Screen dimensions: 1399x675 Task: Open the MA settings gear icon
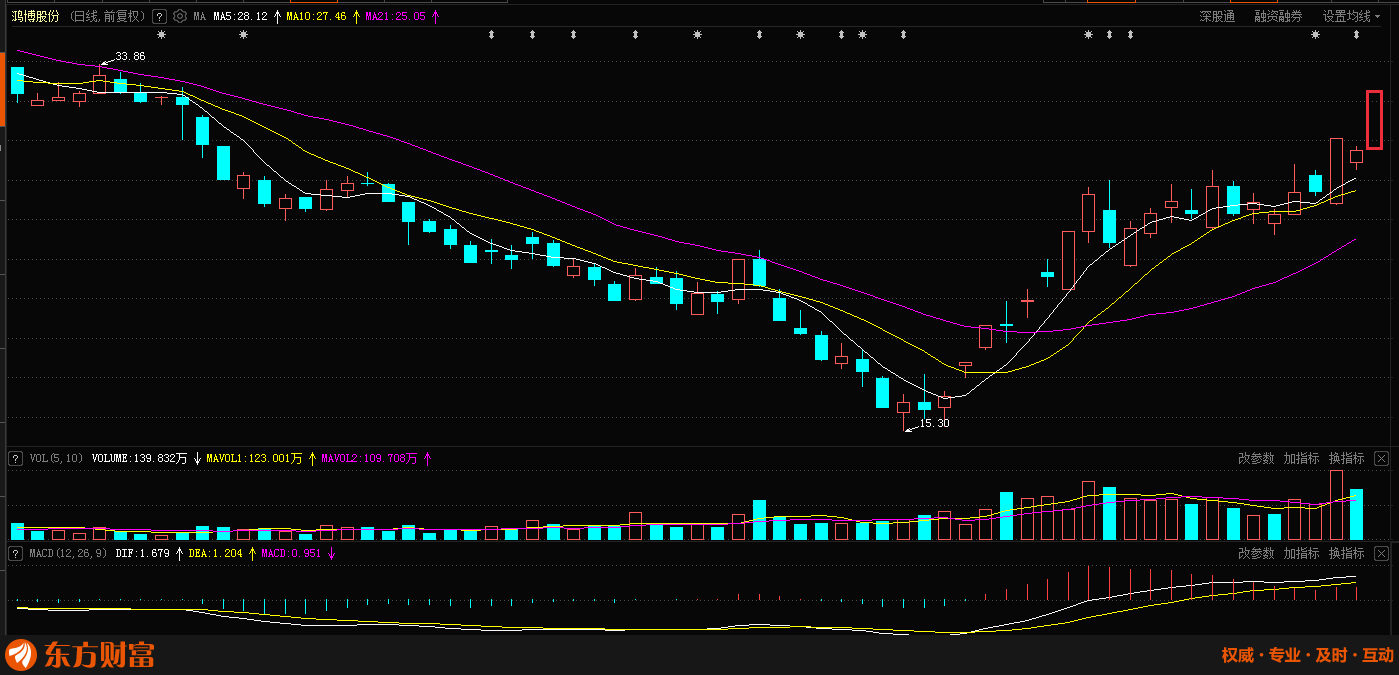(179, 16)
